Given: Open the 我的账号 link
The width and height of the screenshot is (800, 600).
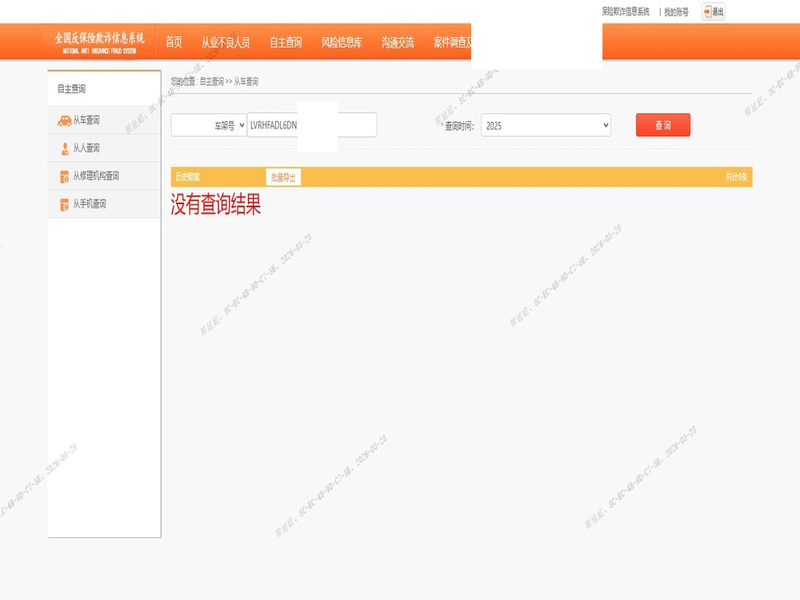Looking at the screenshot, I should coord(676,12).
